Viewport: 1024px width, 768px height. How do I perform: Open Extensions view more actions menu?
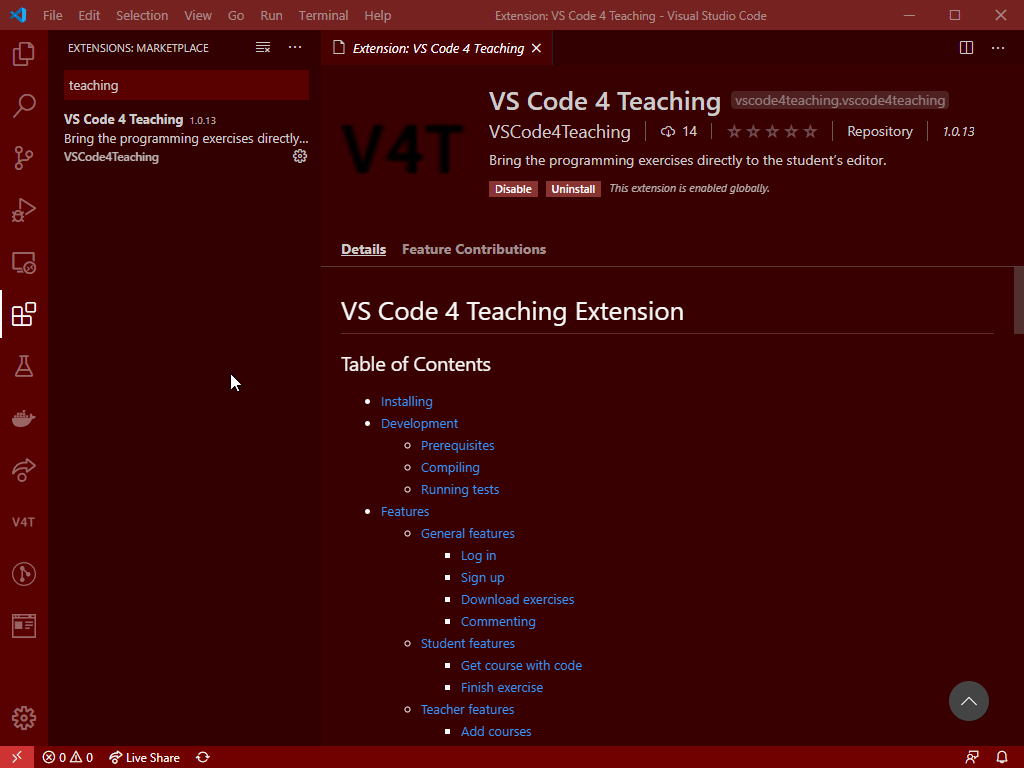(x=295, y=48)
